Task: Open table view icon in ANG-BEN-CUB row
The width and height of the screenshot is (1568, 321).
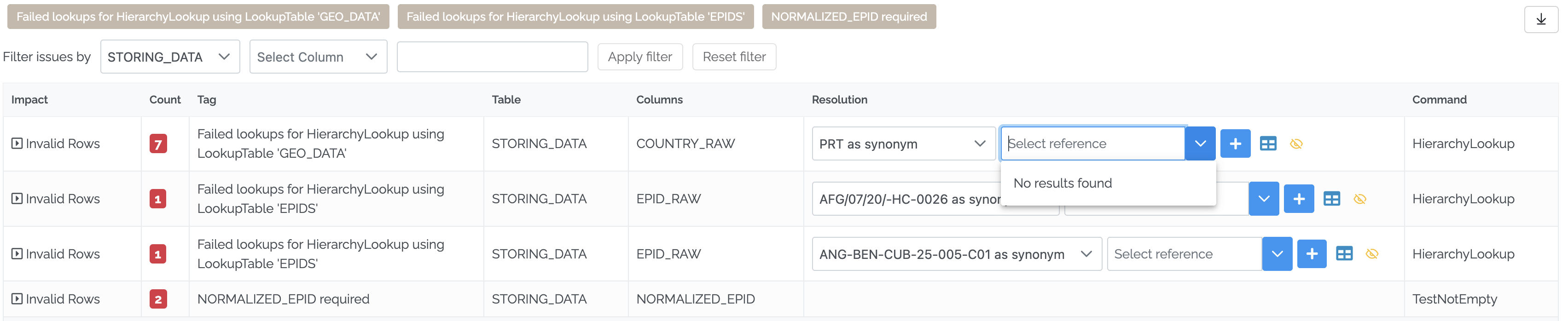Action: pyautogui.click(x=1344, y=253)
